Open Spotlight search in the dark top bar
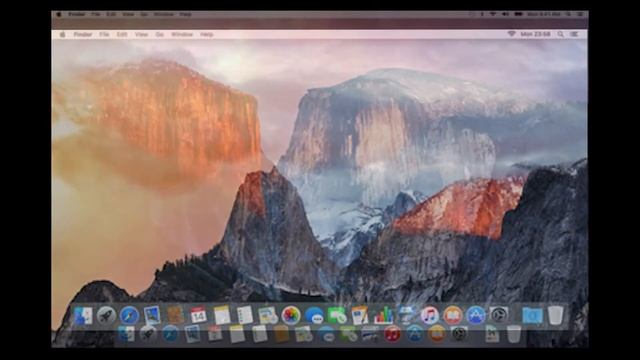The height and width of the screenshot is (360, 640). 568,14
